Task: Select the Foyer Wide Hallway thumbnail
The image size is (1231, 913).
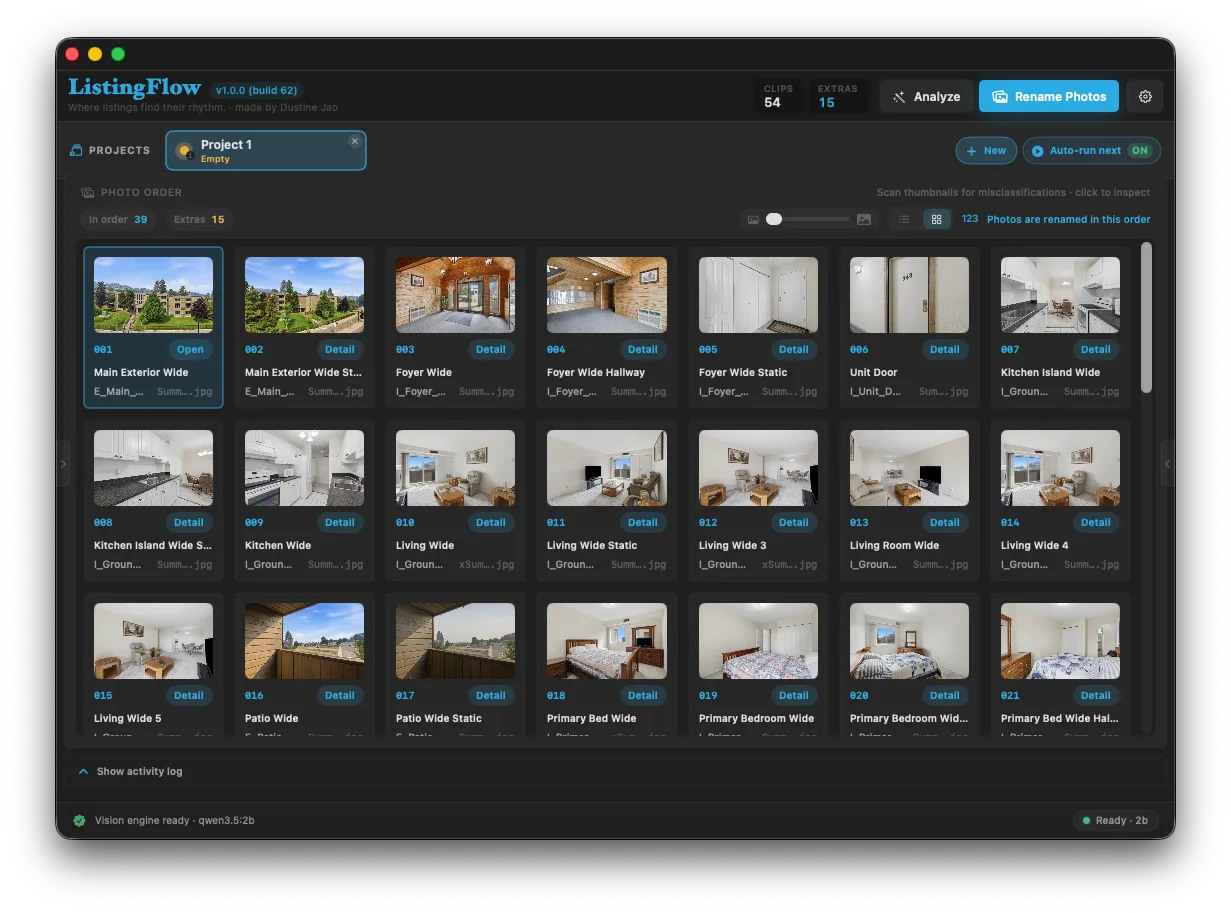Action: click(x=607, y=295)
